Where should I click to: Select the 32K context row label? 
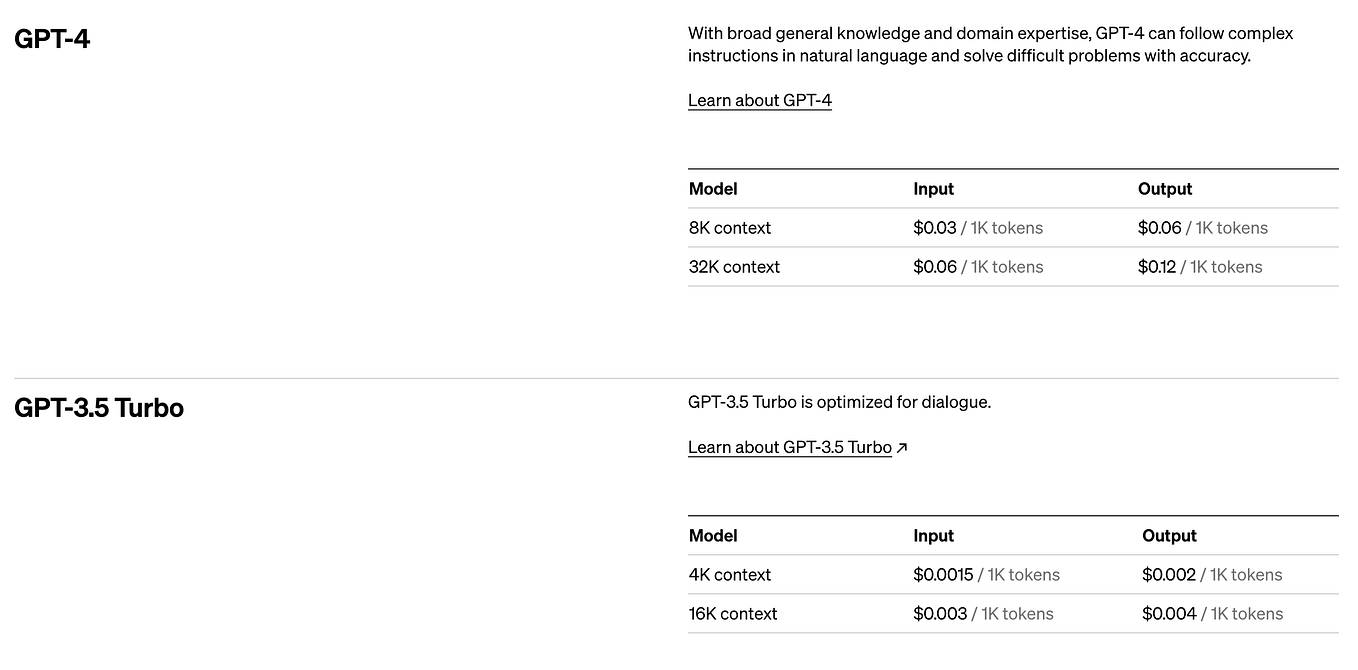tap(734, 267)
